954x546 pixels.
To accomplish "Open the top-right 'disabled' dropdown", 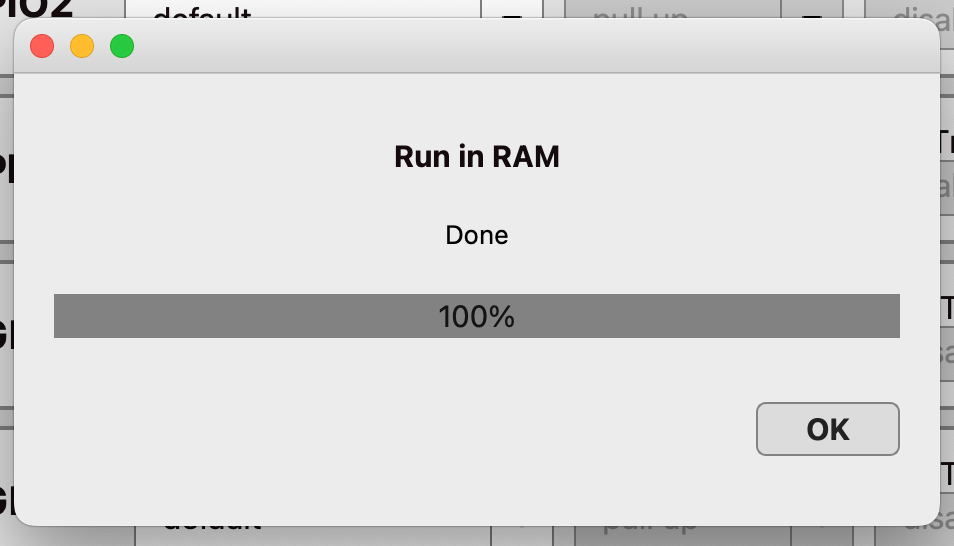I will (915, 11).
